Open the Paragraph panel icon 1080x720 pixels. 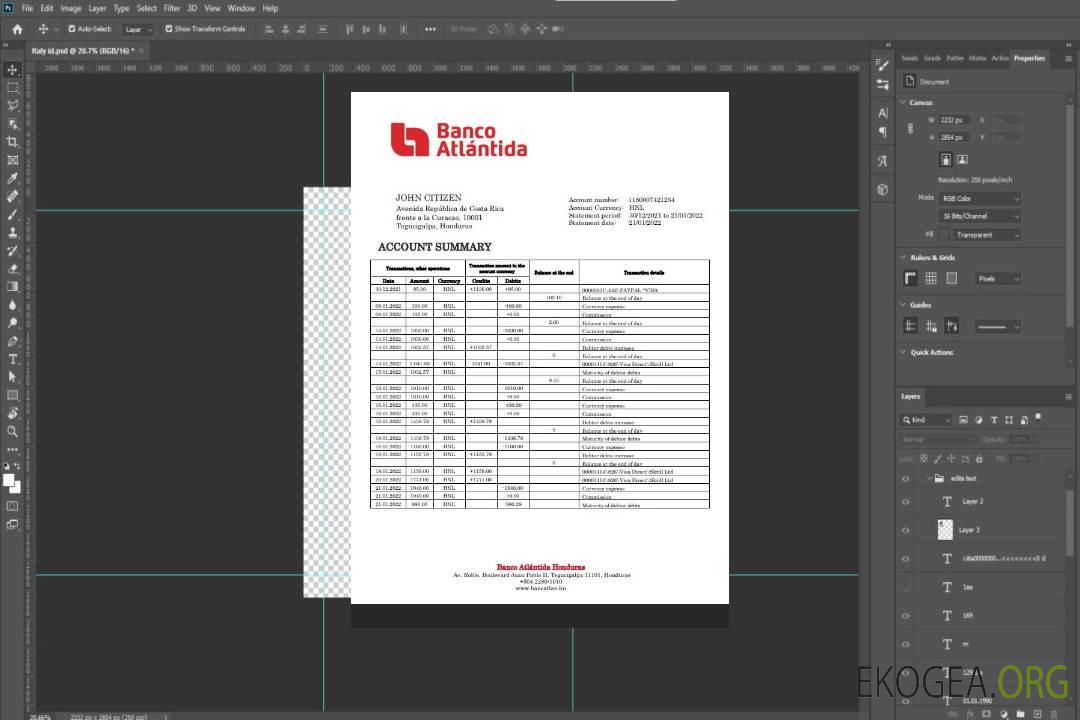(883, 132)
